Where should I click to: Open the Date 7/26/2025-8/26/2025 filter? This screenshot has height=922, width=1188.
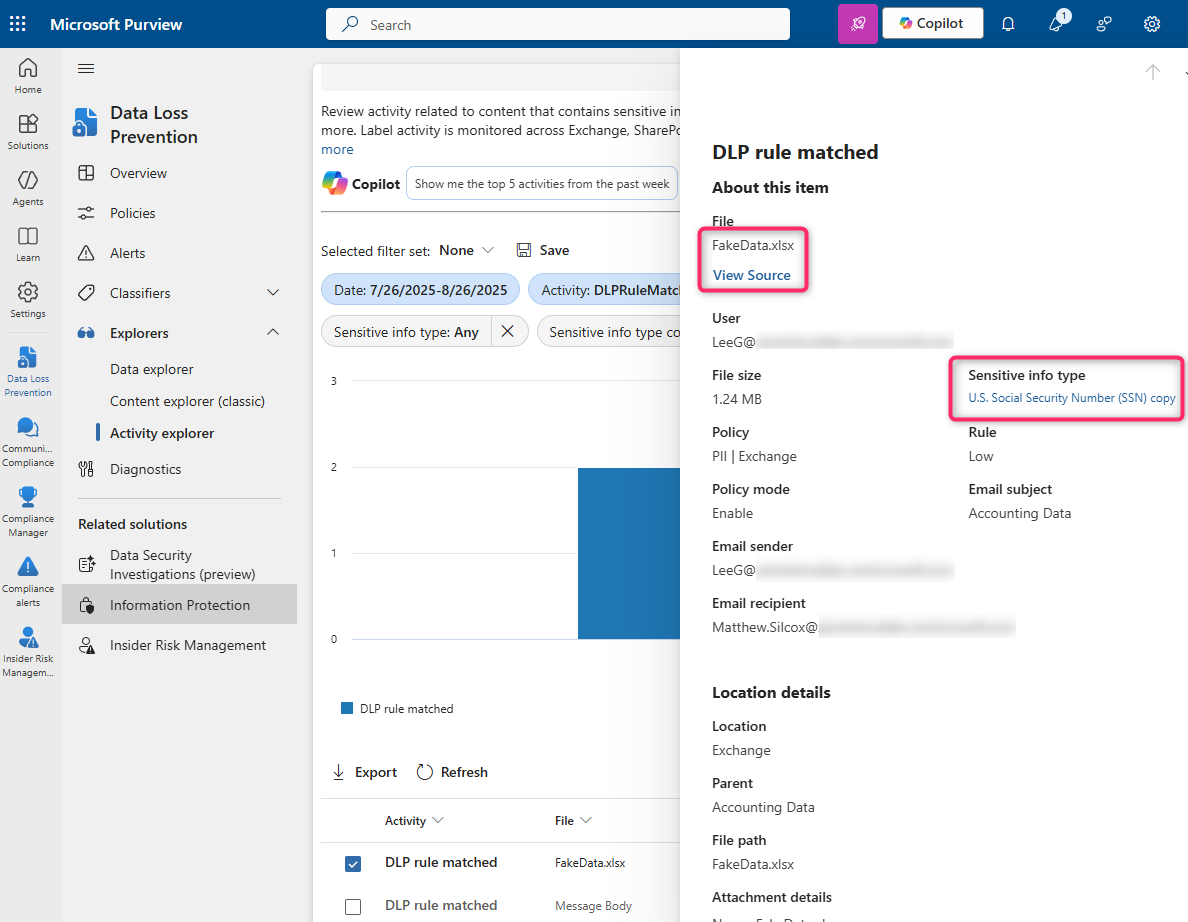420,290
